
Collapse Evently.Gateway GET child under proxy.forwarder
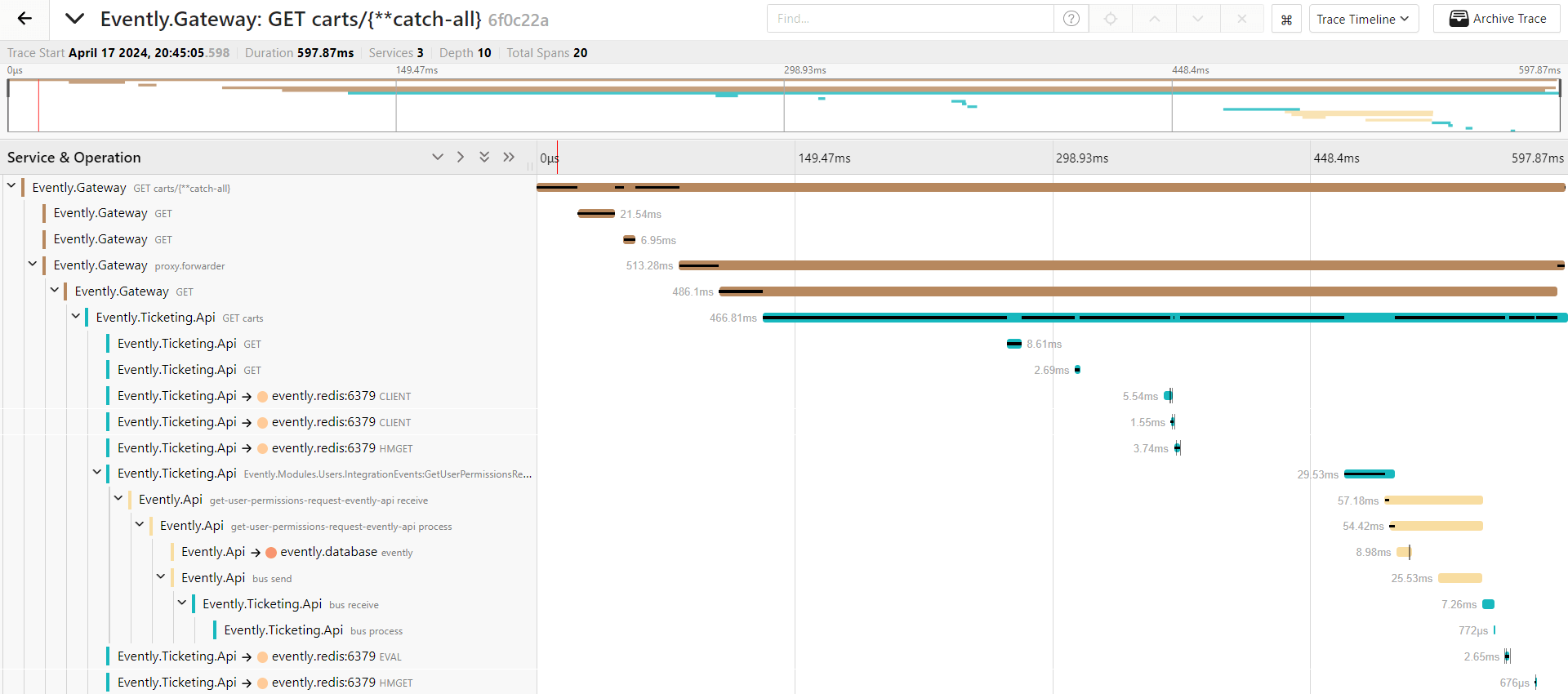pyautogui.click(x=54, y=290)
